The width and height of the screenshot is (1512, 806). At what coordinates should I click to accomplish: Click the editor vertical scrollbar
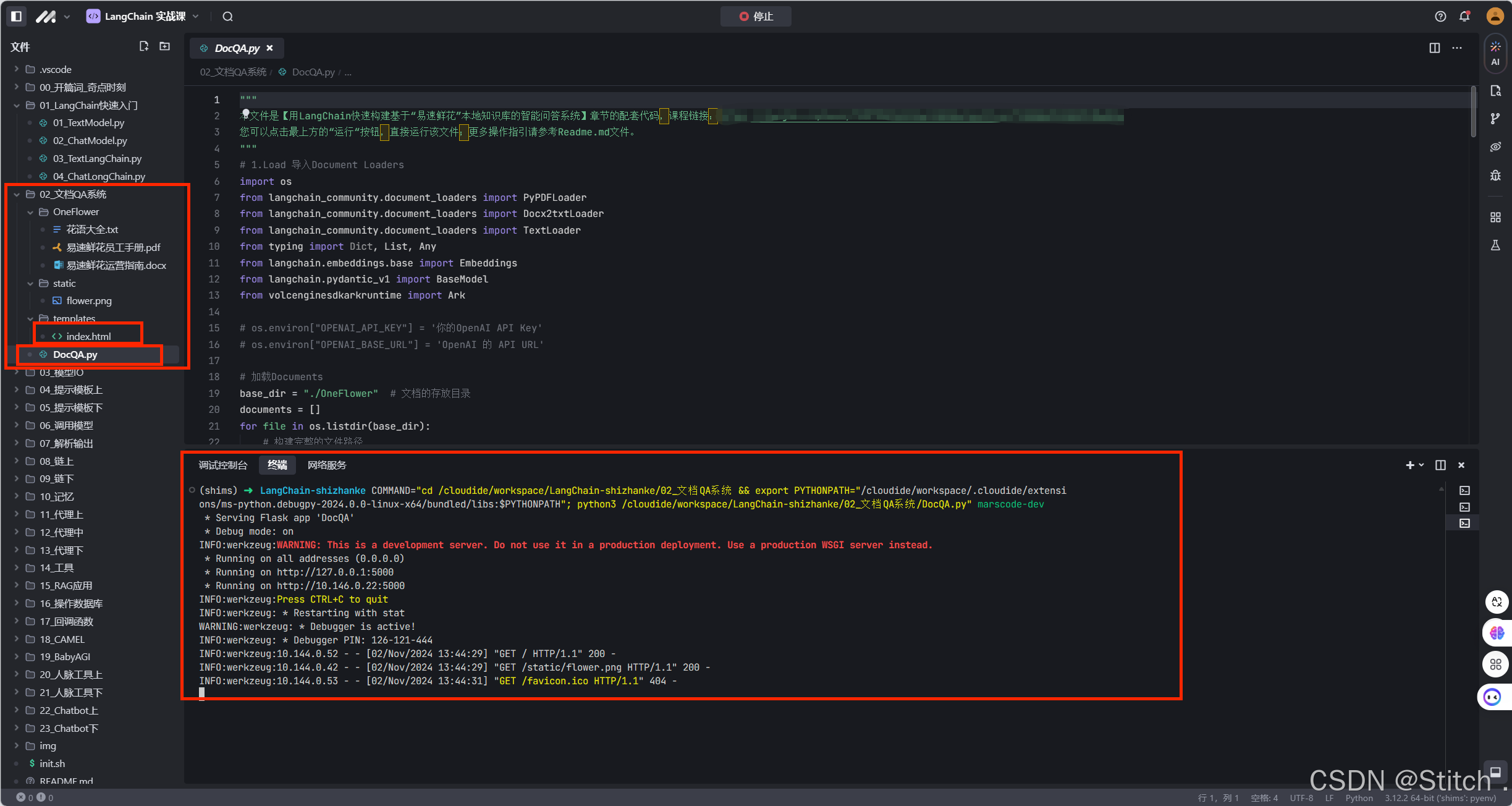(x=1474, y=111)
